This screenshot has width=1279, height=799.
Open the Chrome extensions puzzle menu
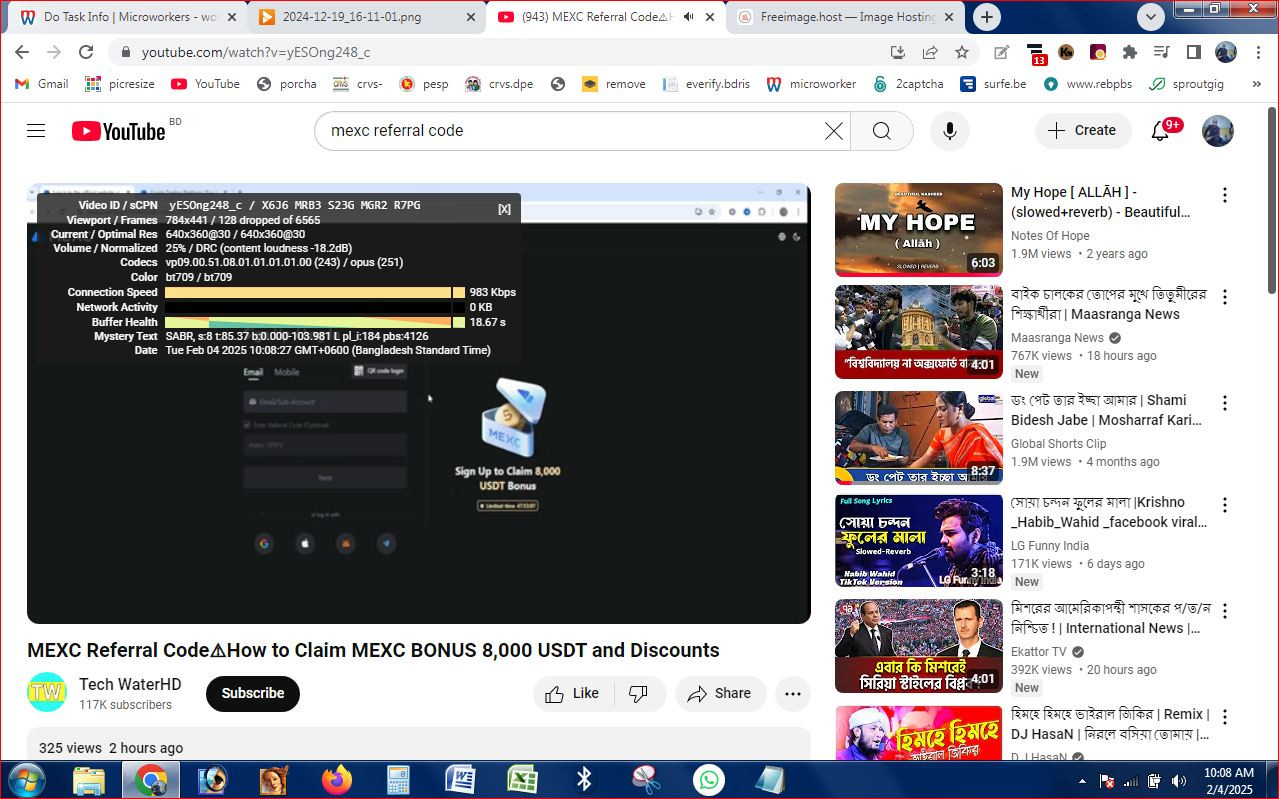pyautogui.click(x=1129, y=52)
